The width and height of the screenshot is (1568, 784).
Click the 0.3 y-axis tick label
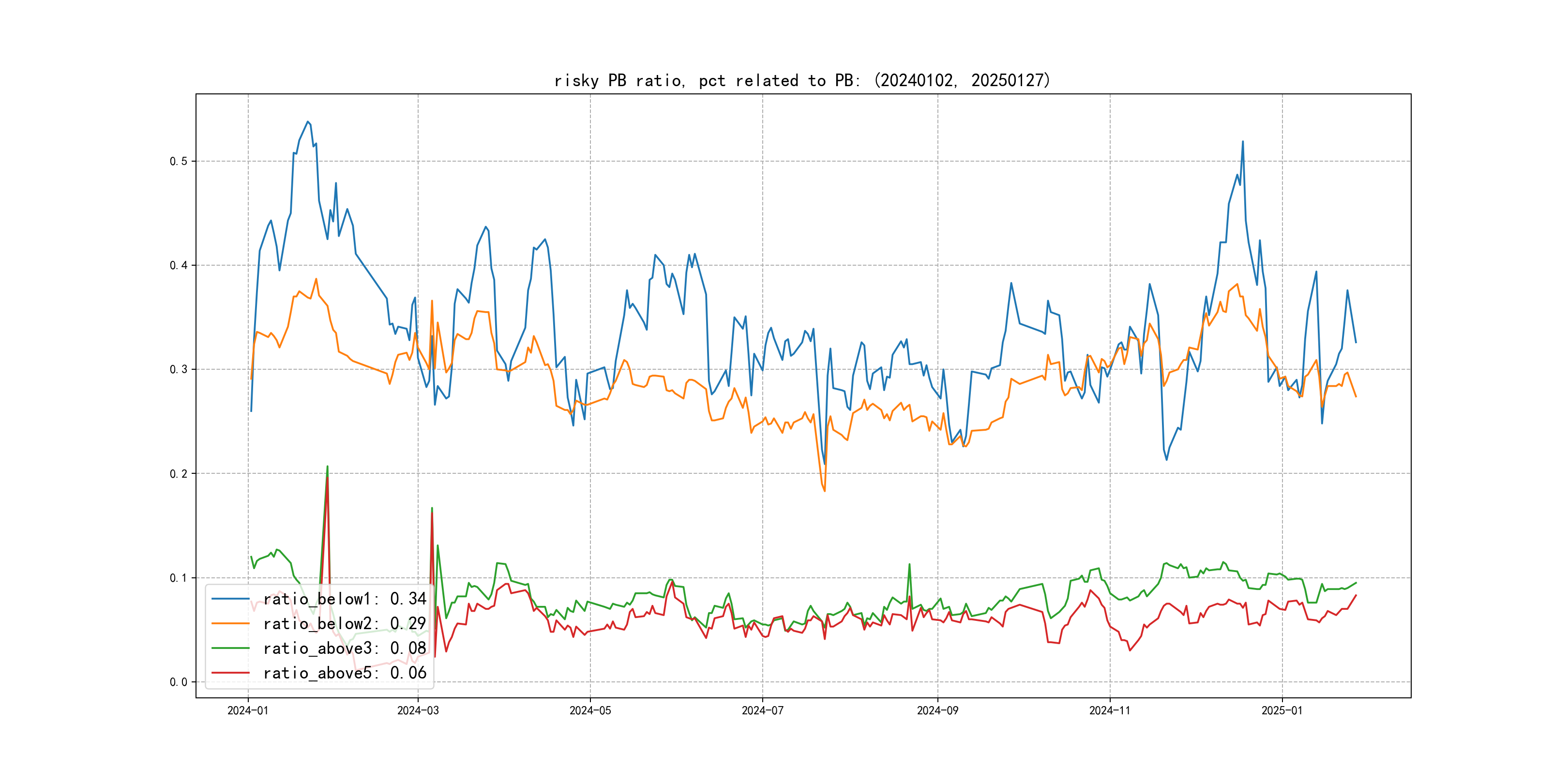click(x=179, y=369)
